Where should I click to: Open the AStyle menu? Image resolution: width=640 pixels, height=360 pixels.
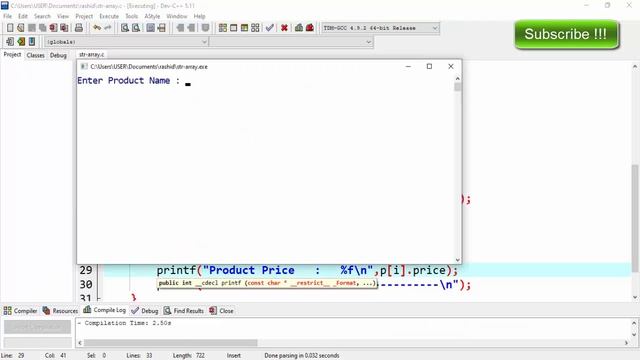click(x=152, y=16)
